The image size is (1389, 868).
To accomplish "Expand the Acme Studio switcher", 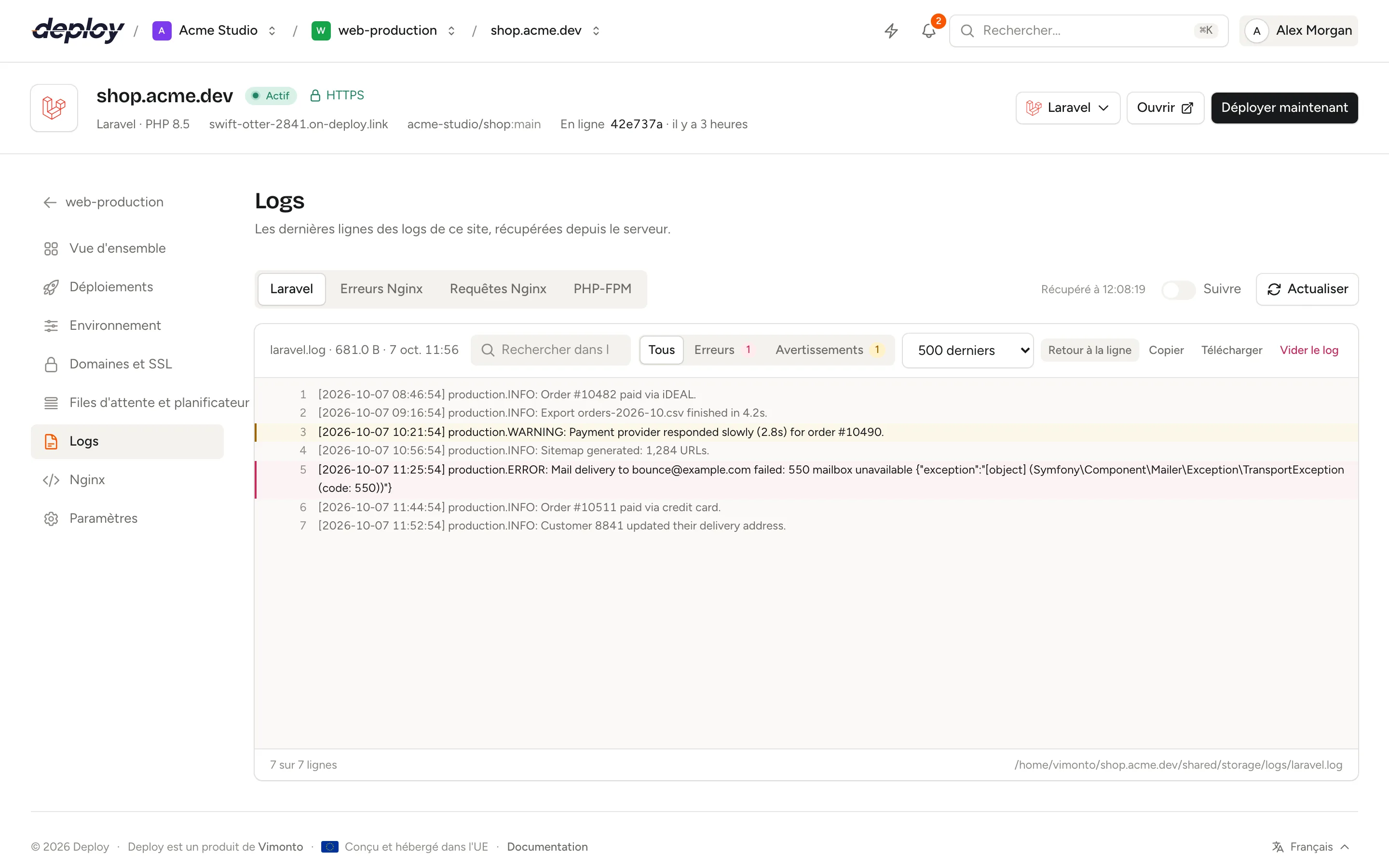I will pyautogui.click(x=272, y=31).
